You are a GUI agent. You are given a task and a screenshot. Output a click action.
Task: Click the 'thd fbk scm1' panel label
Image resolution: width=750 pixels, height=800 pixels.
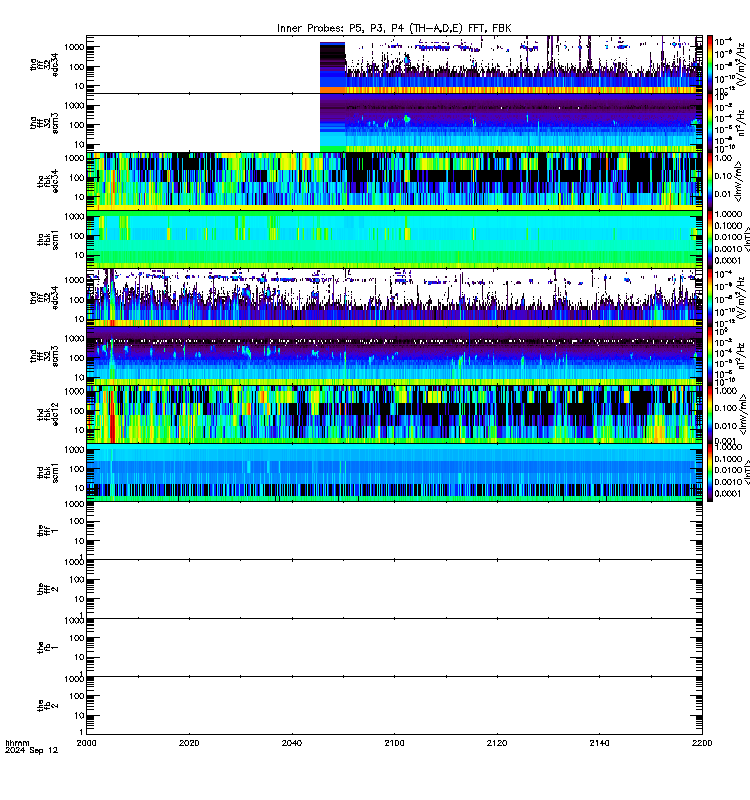pos(48,472)
